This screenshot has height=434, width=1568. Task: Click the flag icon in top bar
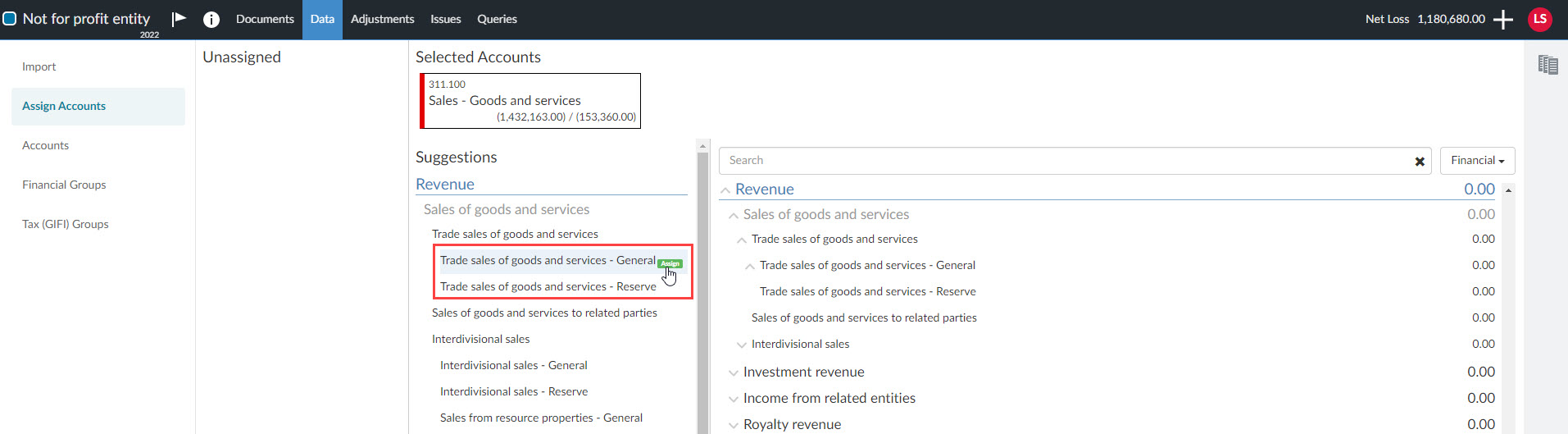(x=179, y=19)
